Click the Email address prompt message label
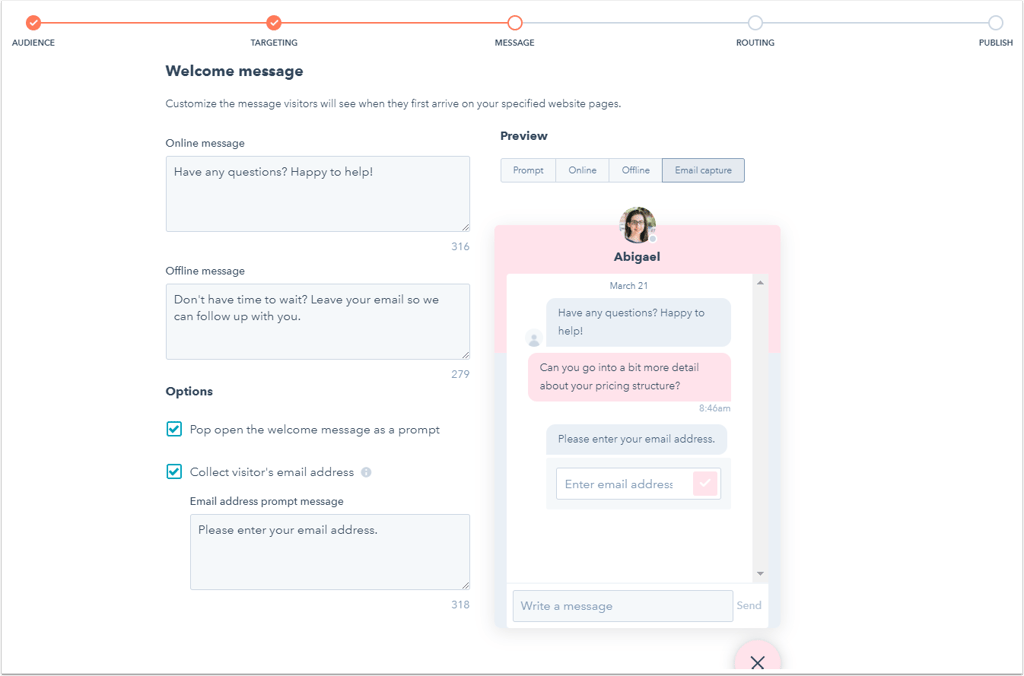Viewport: 1024px width, 676px height. 266,502
